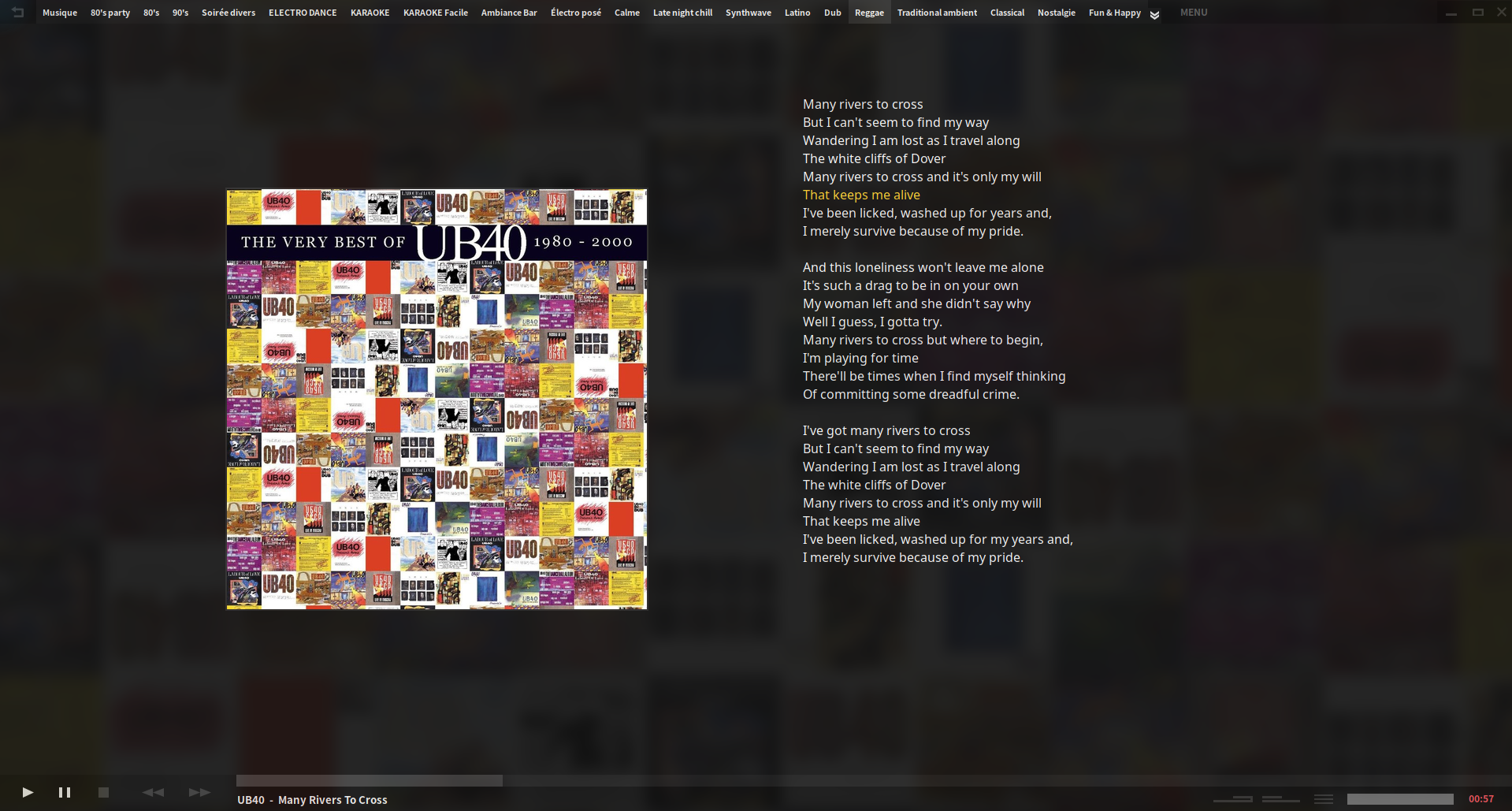Expand hidden channels with the double chevron

pyautogui.click(x=1154, y=13)
